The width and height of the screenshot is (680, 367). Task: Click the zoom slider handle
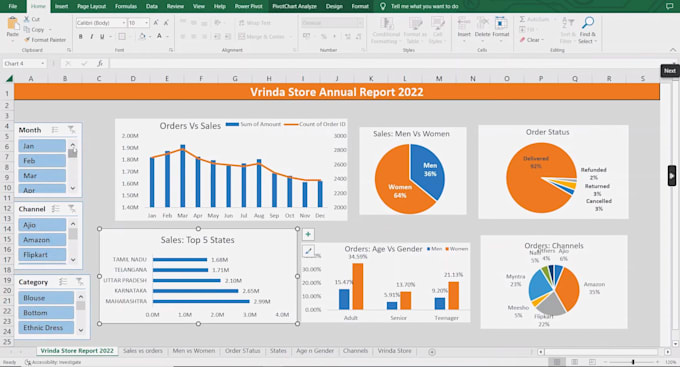click(633, 362)
